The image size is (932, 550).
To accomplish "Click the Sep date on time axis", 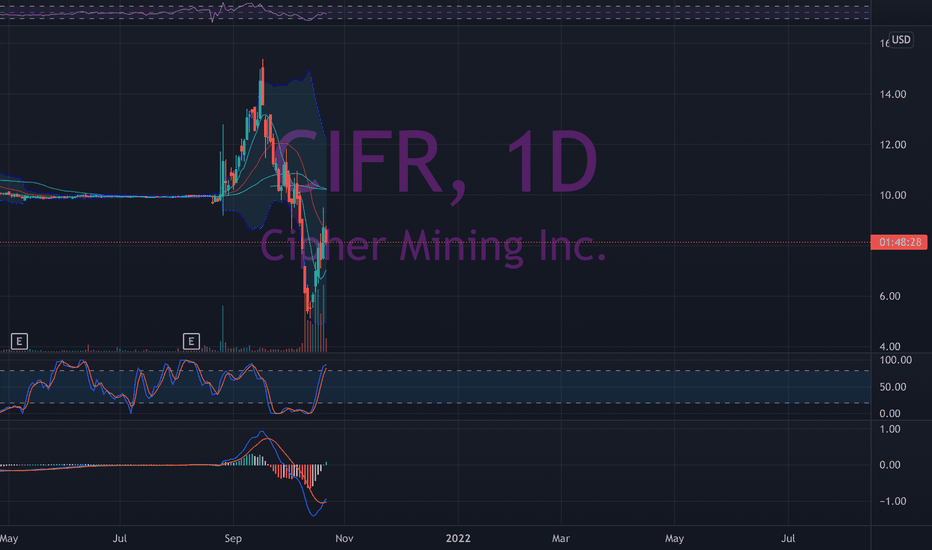I will [x=233, y=538].
